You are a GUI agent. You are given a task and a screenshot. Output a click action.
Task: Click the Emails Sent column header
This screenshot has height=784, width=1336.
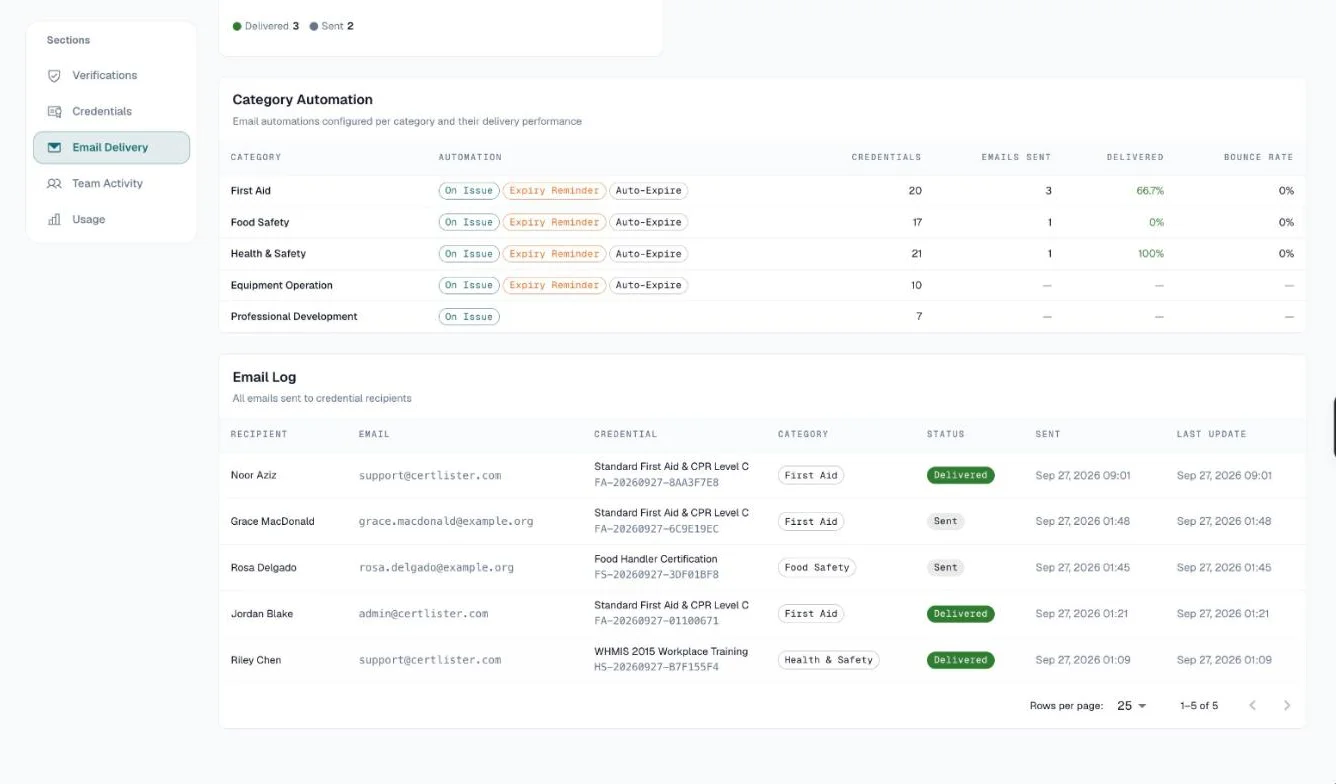click(x=1016, y=157)
